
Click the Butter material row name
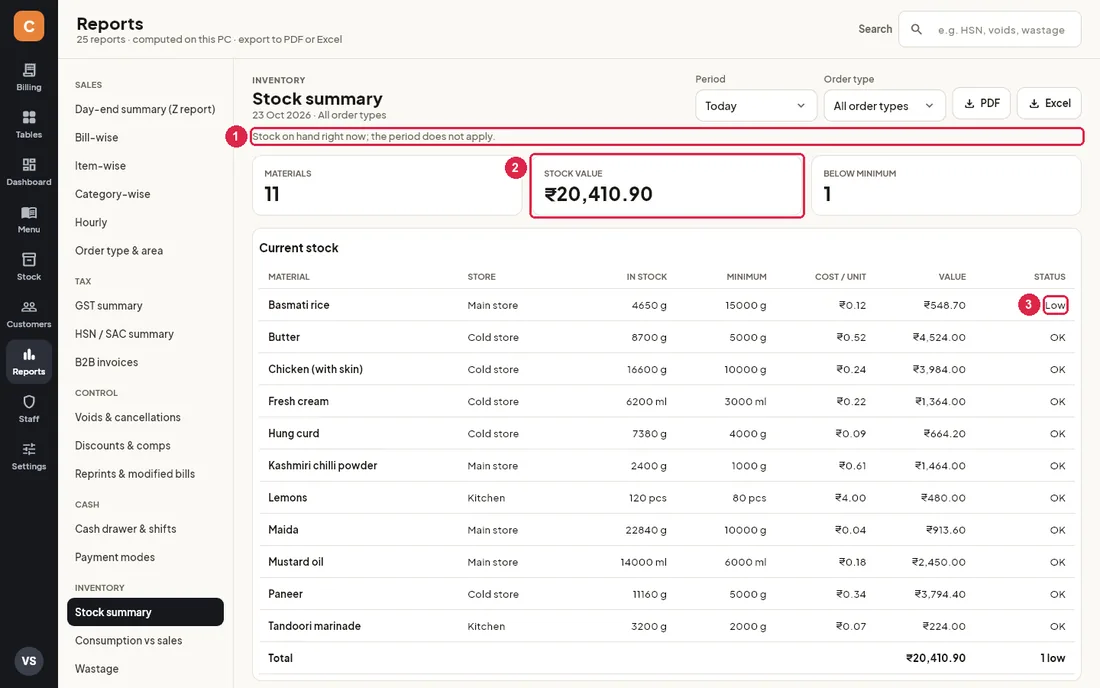(283, 337)
